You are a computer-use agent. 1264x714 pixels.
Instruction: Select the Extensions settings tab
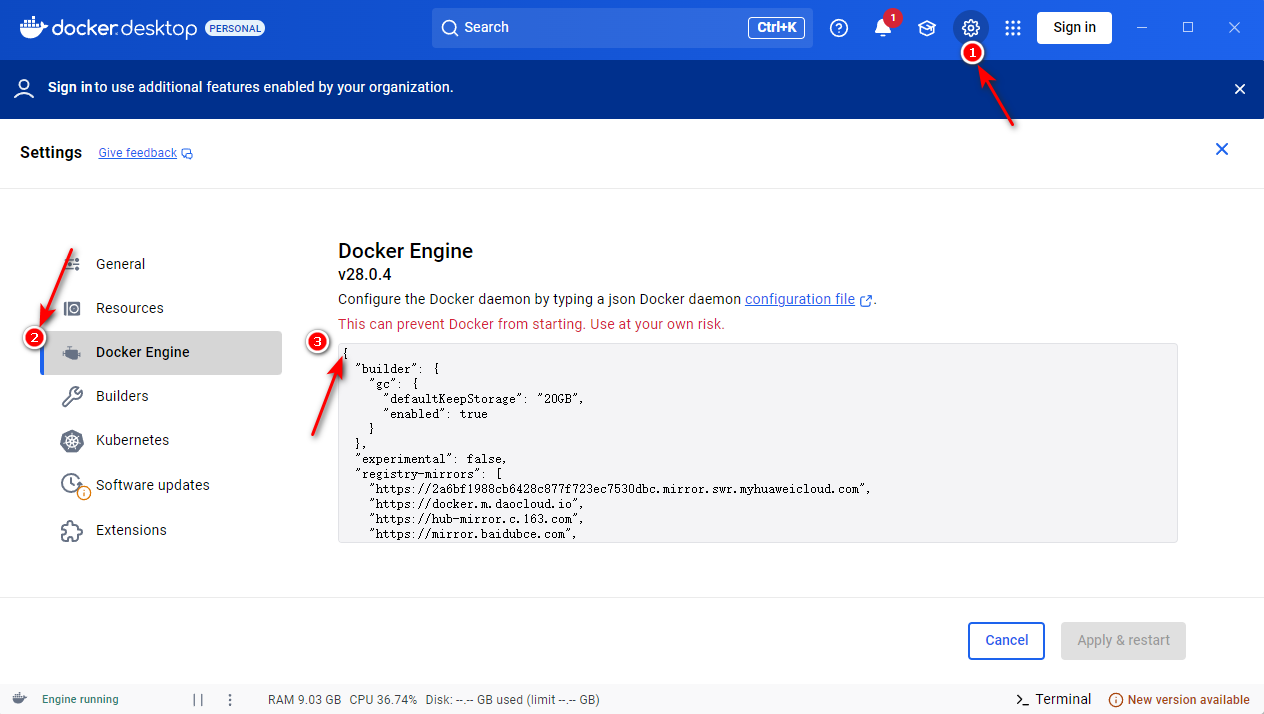(x=161, y=530)
